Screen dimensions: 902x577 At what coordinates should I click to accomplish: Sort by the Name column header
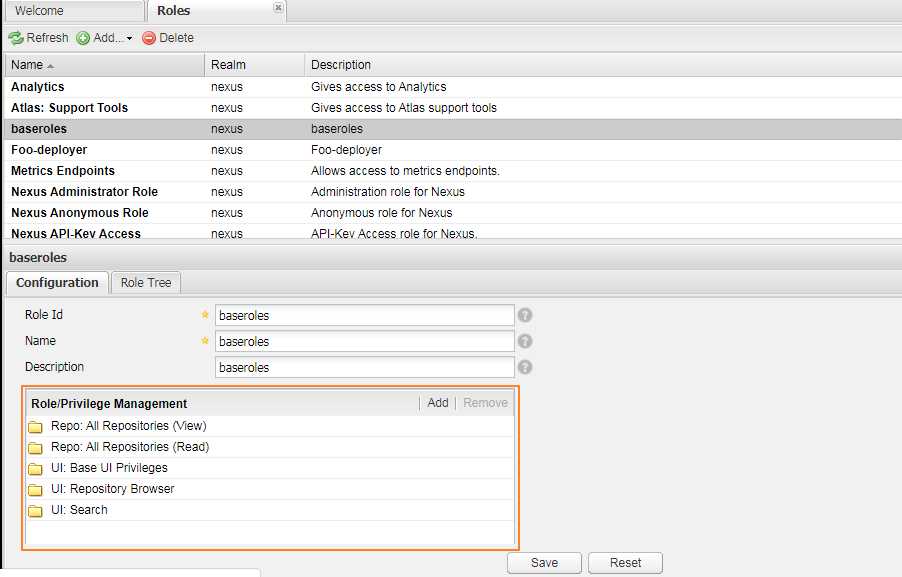[x=104, y=64]
